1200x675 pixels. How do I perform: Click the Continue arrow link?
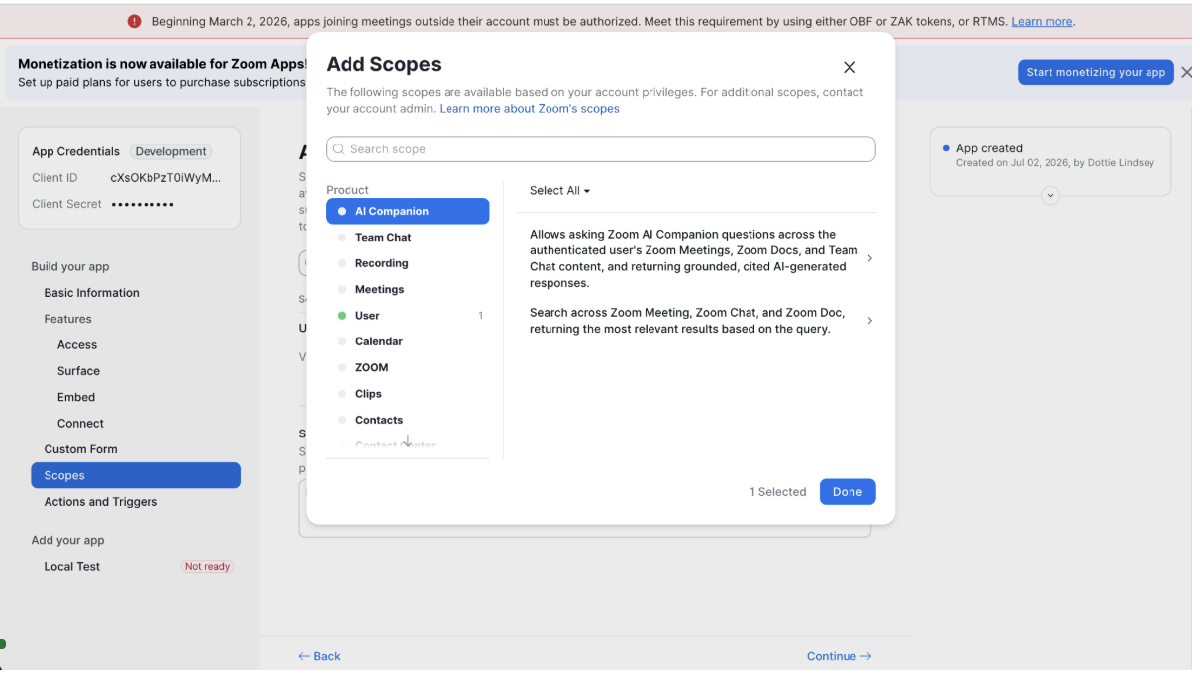pos(839,656)
